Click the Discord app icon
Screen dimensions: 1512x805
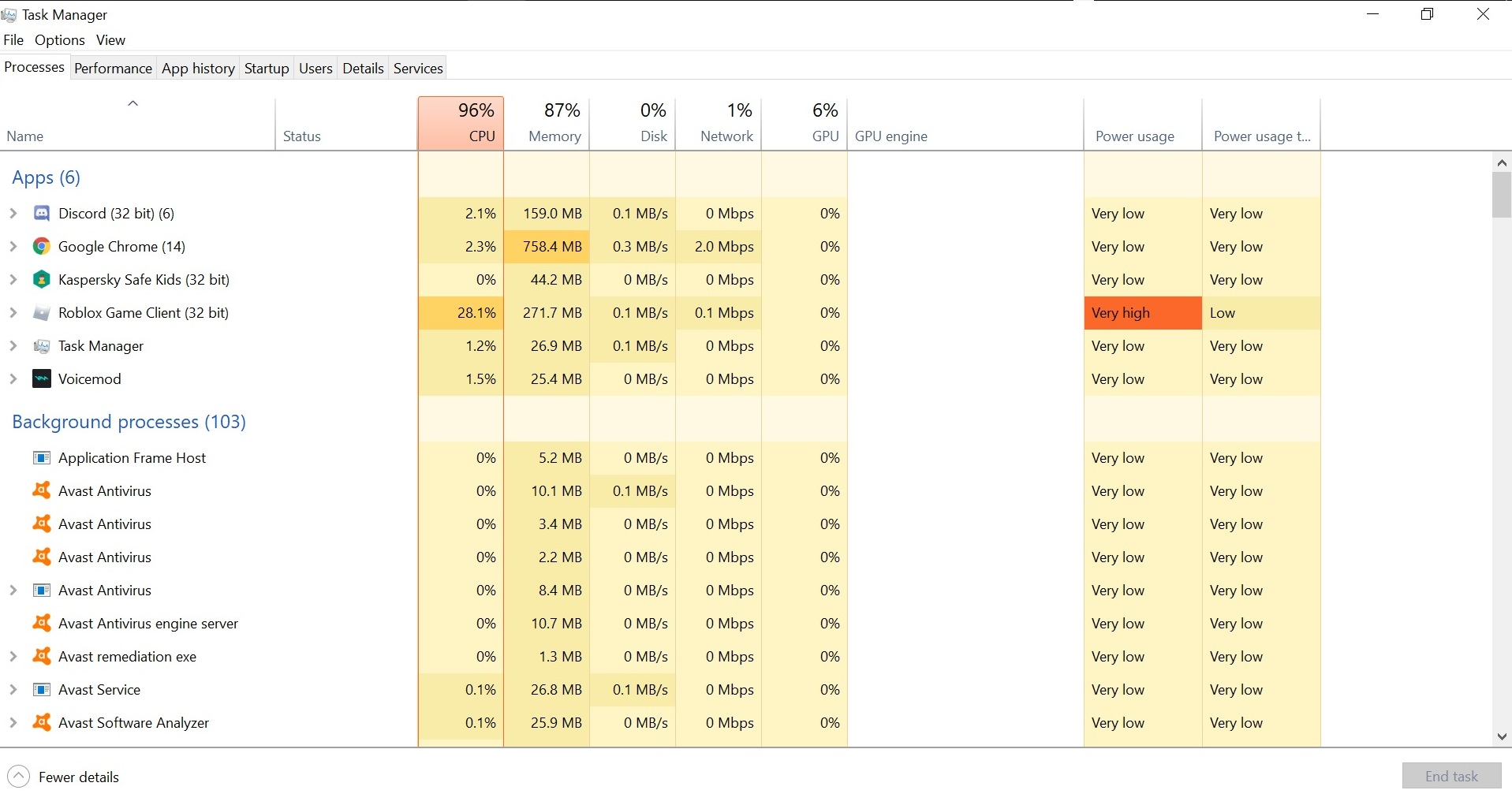click(42, 214)
